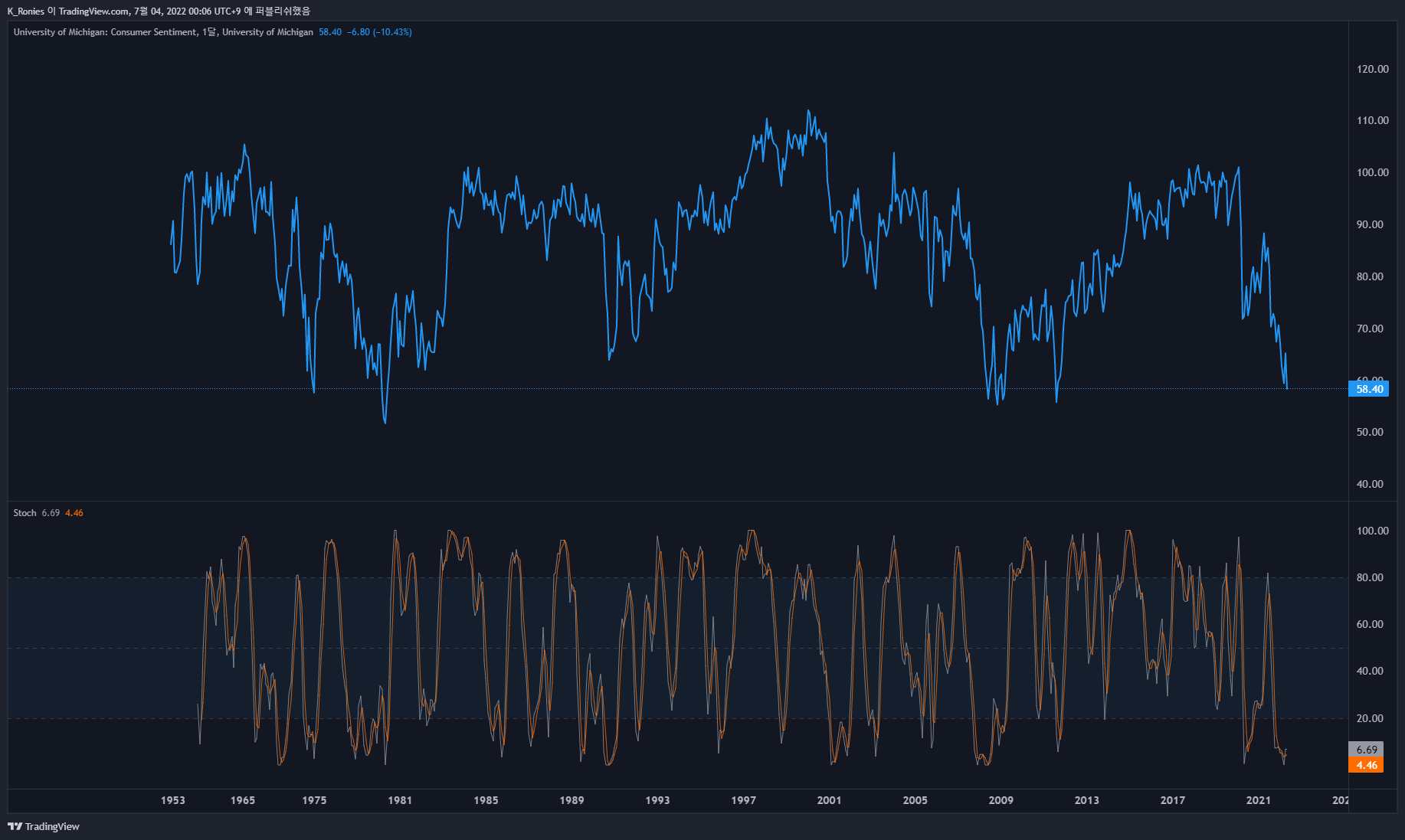This screenshot has height=840, width=1405.
Task: Click the 2021 label on the time axis
Action: click(1258, 800)
